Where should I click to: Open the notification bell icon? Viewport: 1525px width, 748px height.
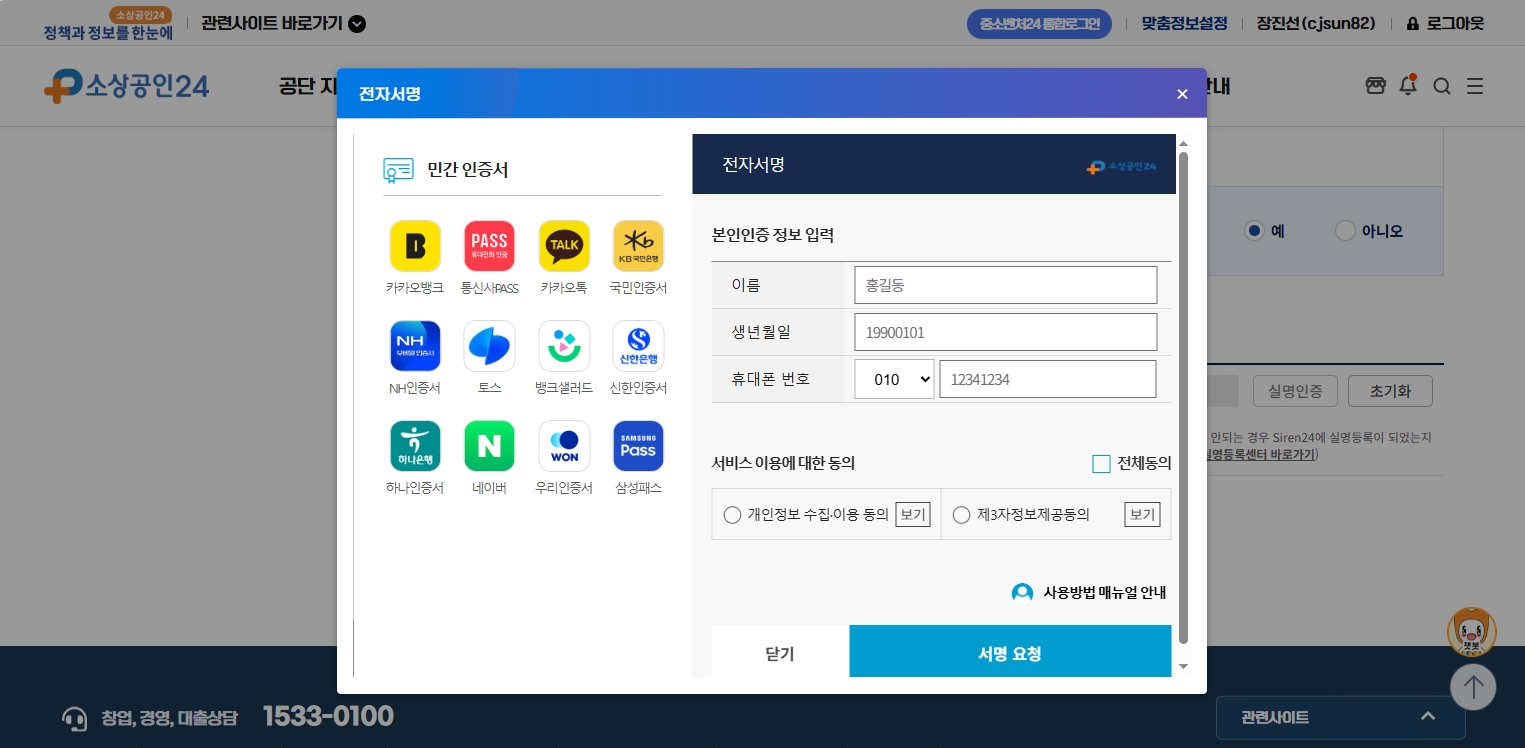[1408, 85]
